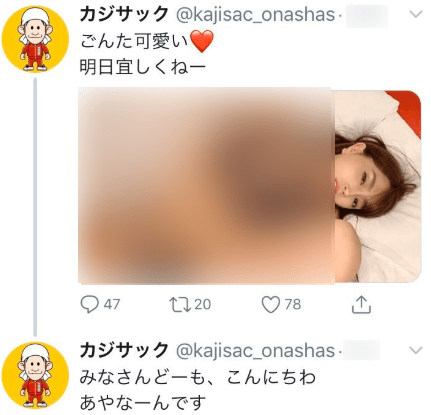Screen dimensions: 431x415
Task: Click the retweet count 20
Action: (x=203, y=305)
